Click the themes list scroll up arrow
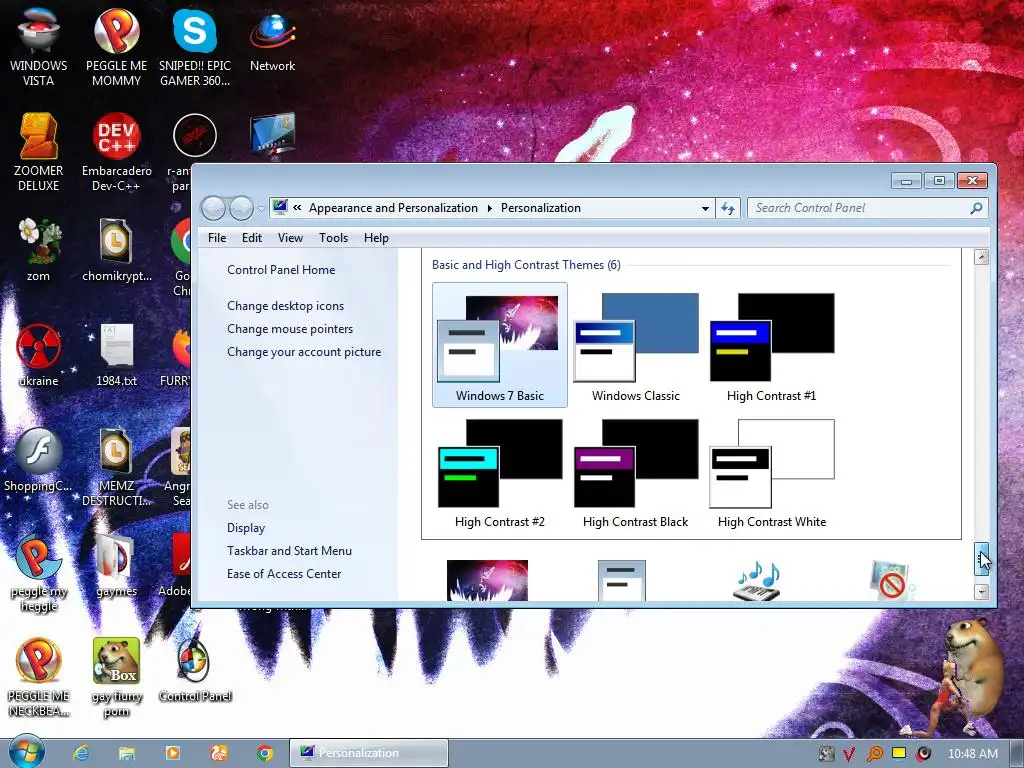This screenshot has height=768, width=1024. pyautogui.click(x=981, y=257)
